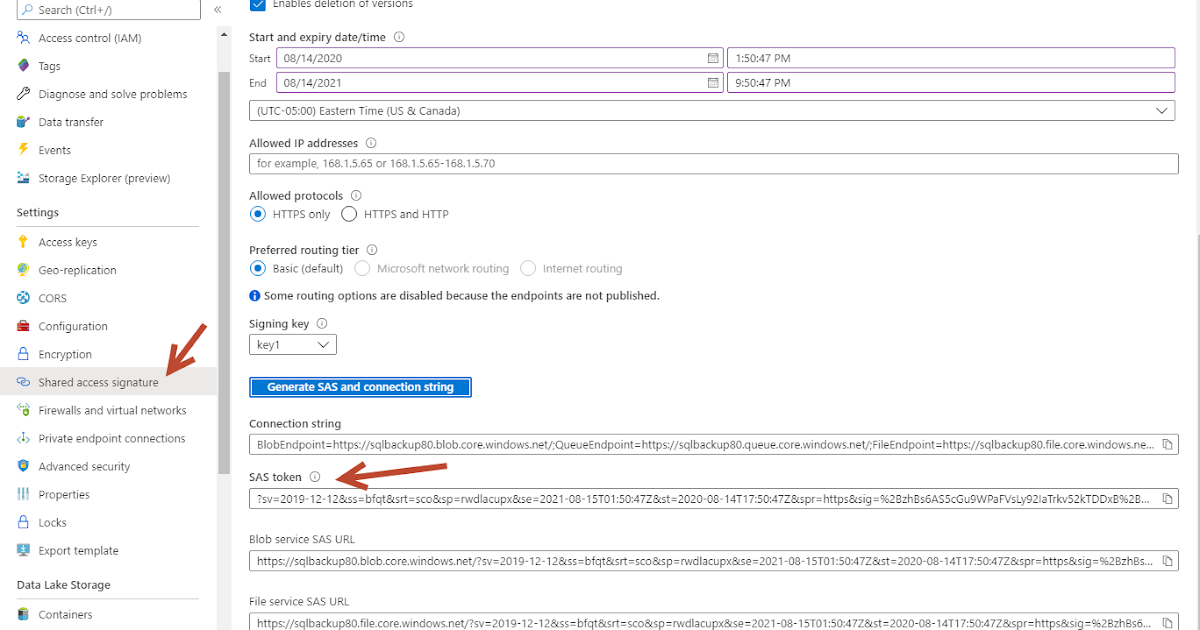The height and width of the screenshot is (630, 1200).
Task: Open the Start date calendar picker
Action: tap(712, 57)
